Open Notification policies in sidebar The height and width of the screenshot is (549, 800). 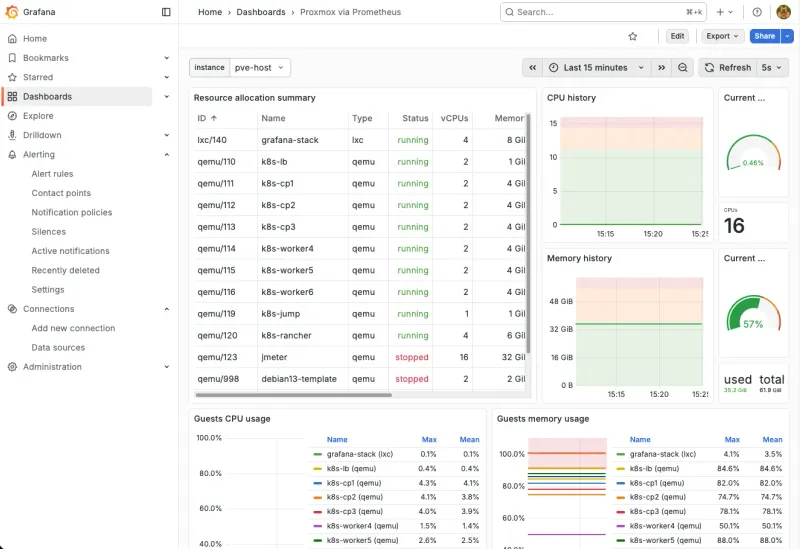[72, 213]
